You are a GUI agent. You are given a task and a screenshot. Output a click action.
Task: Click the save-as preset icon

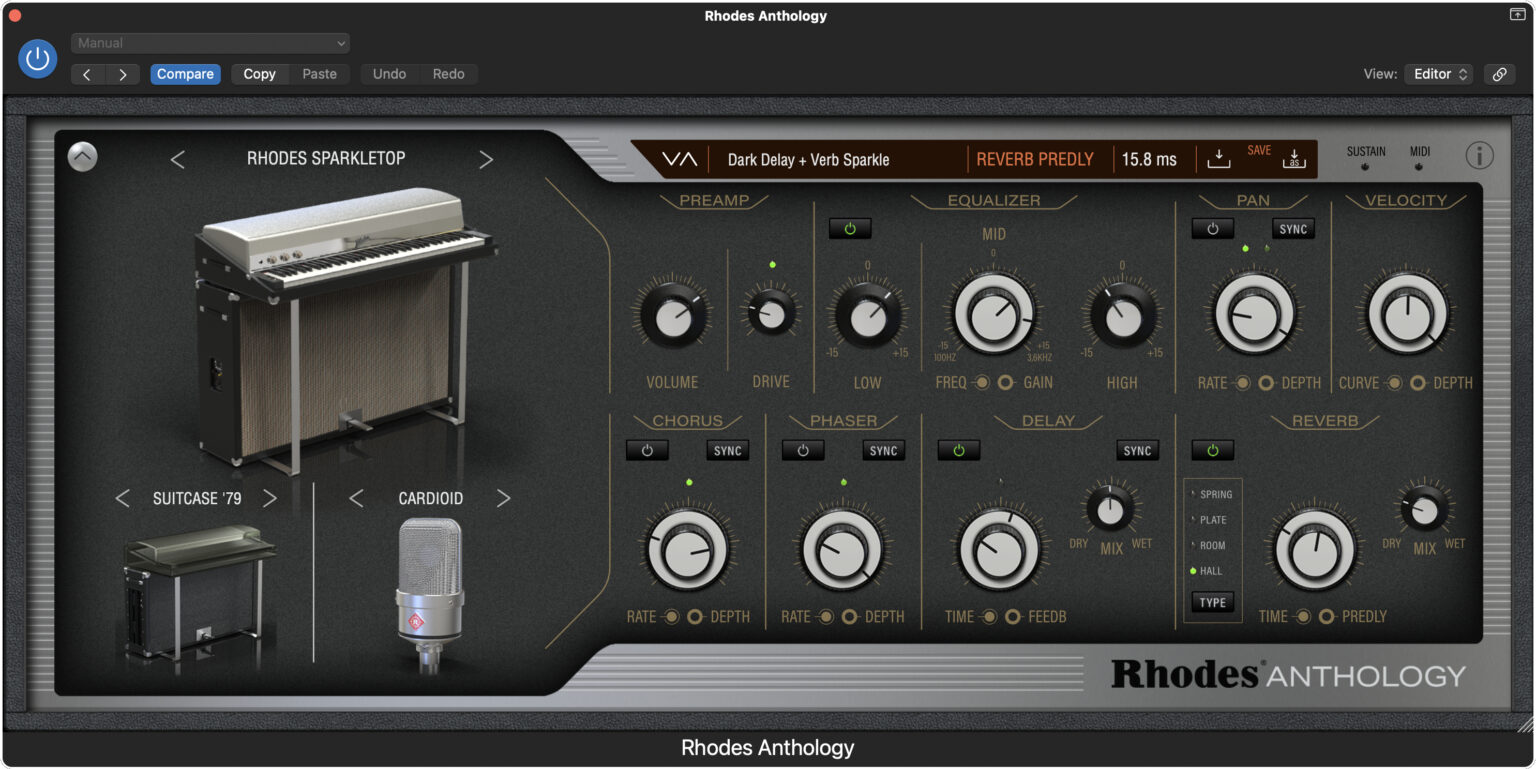[x=1294, y=159]
